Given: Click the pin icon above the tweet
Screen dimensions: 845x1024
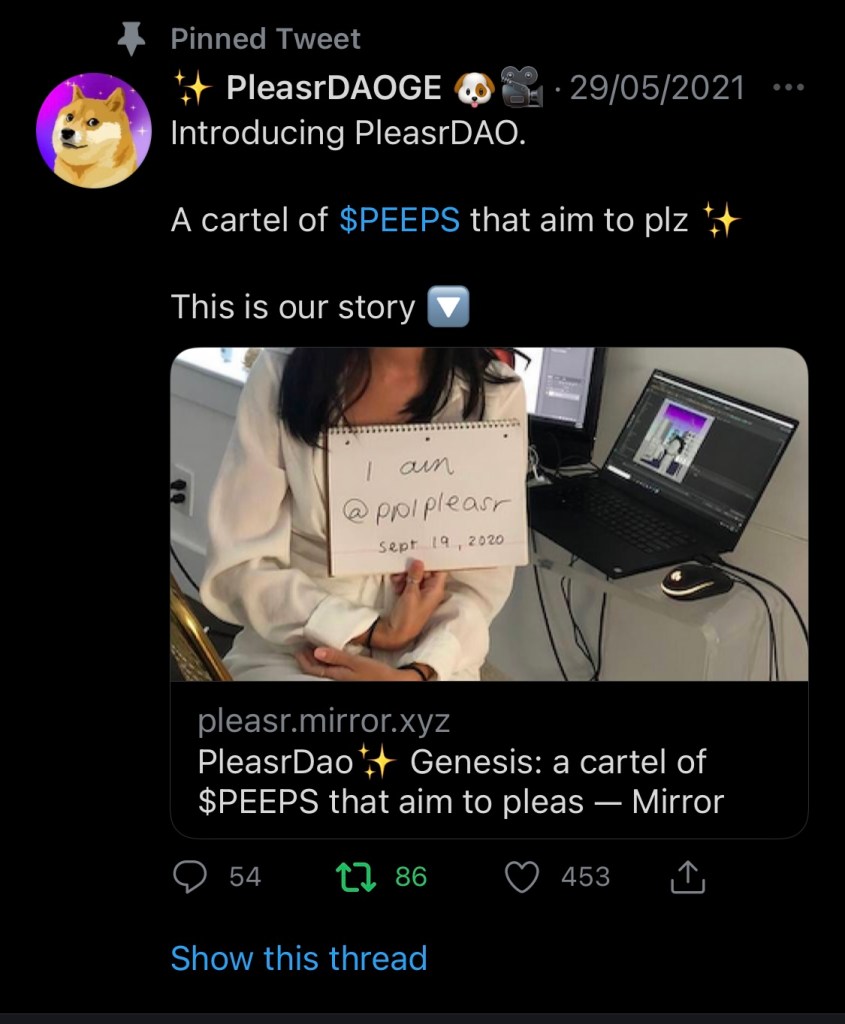Looking at the screenshot, I should coord(131,38).
